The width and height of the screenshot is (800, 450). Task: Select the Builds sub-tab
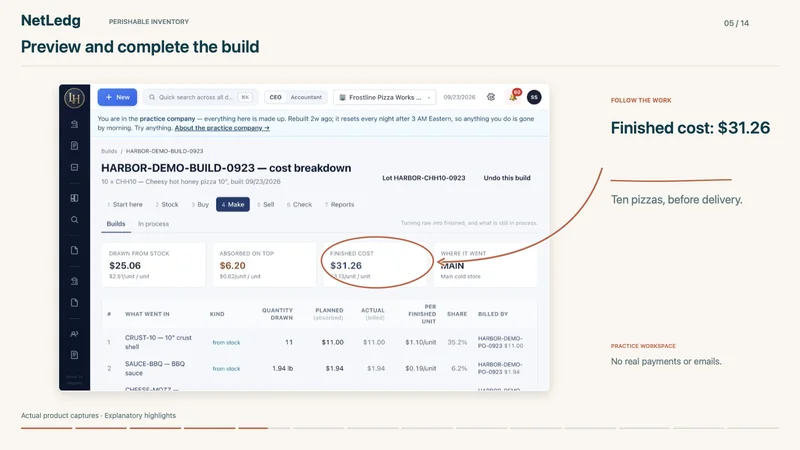pyautogui.click(x=116, y=224)
